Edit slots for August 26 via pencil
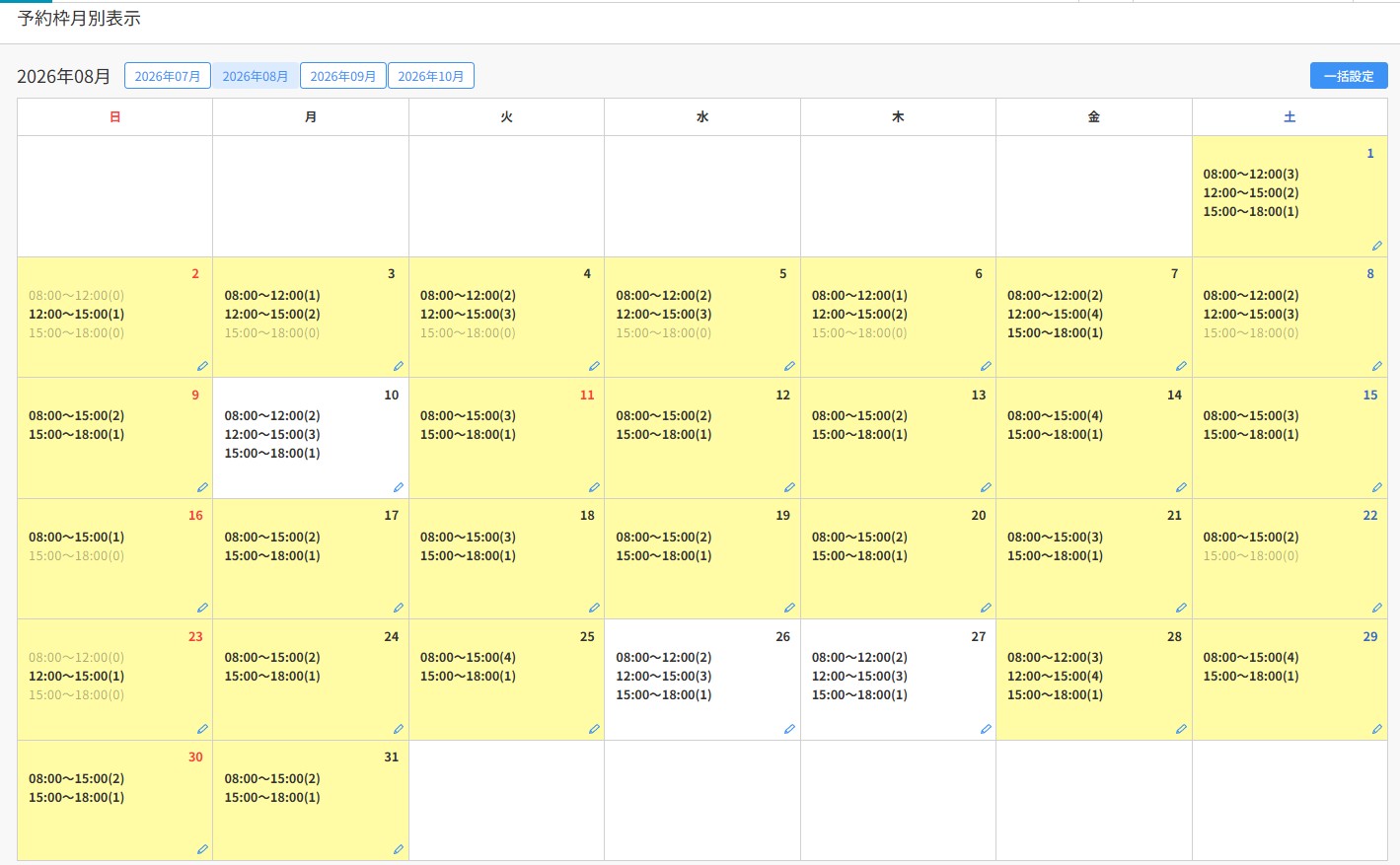The height and width of the screenshot is (865, 1400). tap(789, 729)
